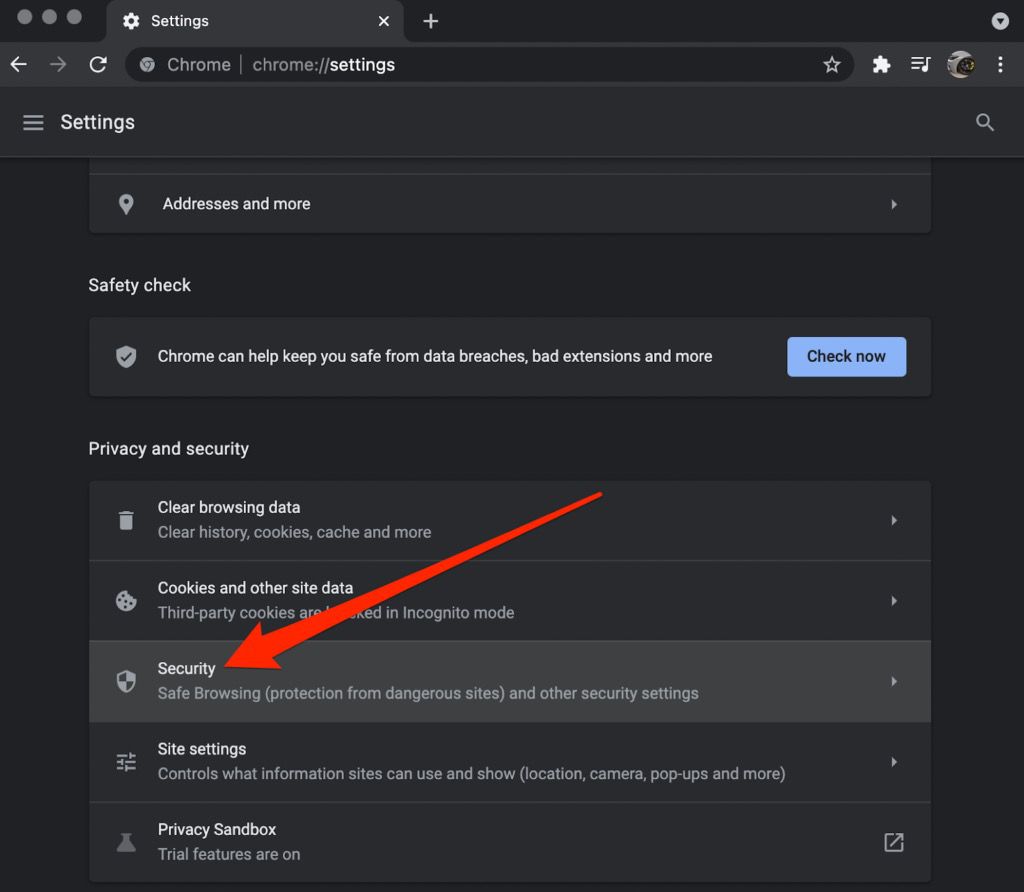Viewport: 1024px width, 892px height.
Task: Reload the settings page
Action: 98,65
